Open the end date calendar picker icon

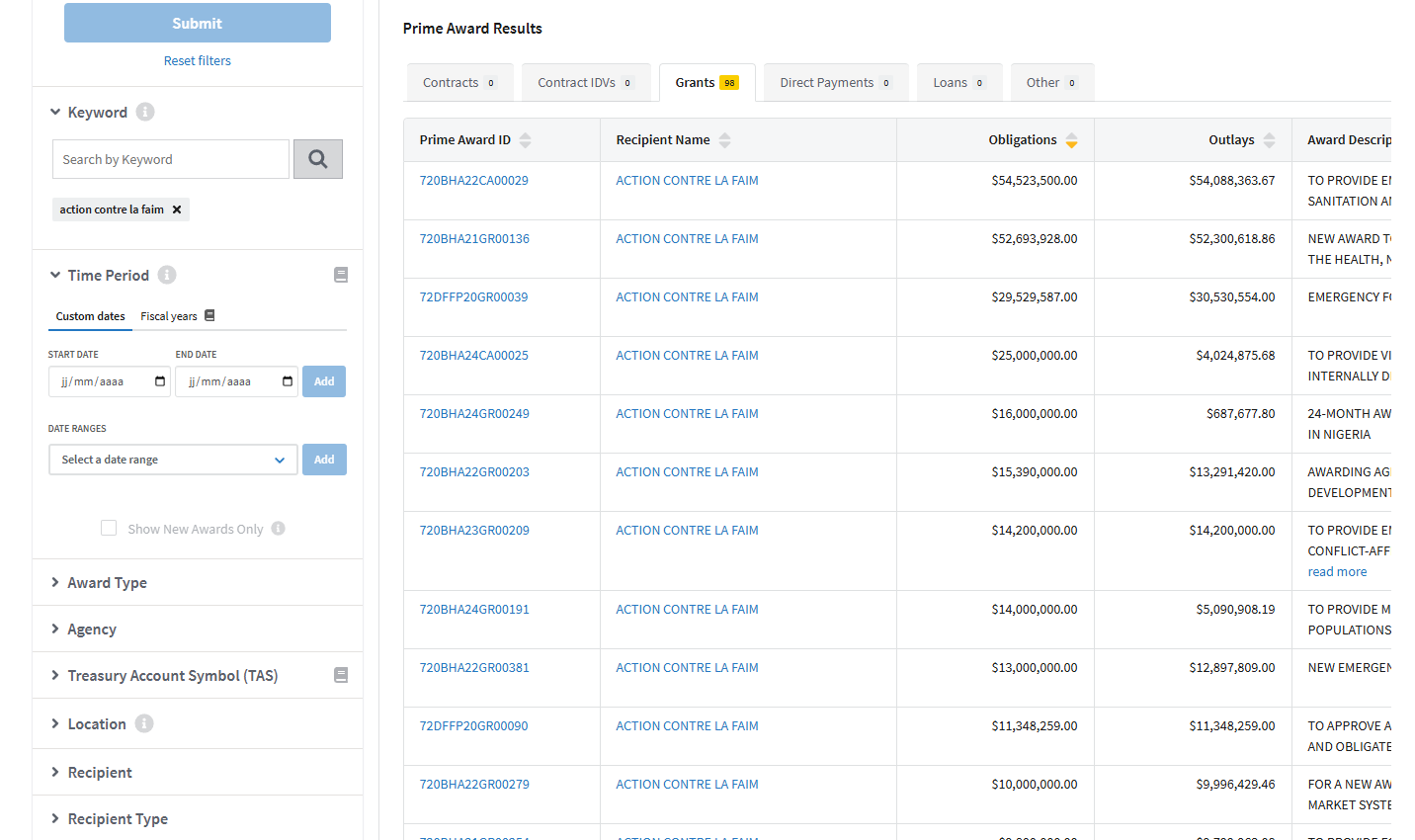pos(288,381)
